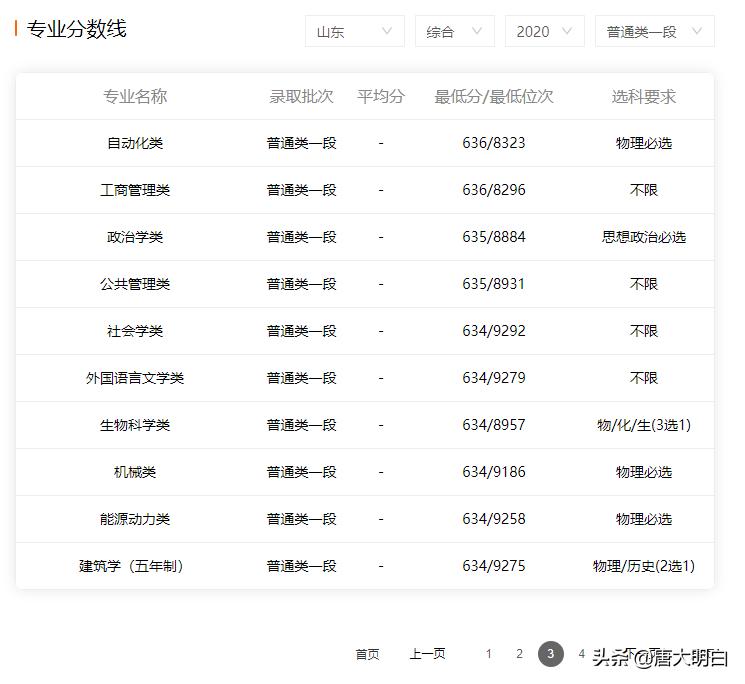Click score 634/9292 cell
Viewport: 745px width, 684px height.
coord(494,331)
